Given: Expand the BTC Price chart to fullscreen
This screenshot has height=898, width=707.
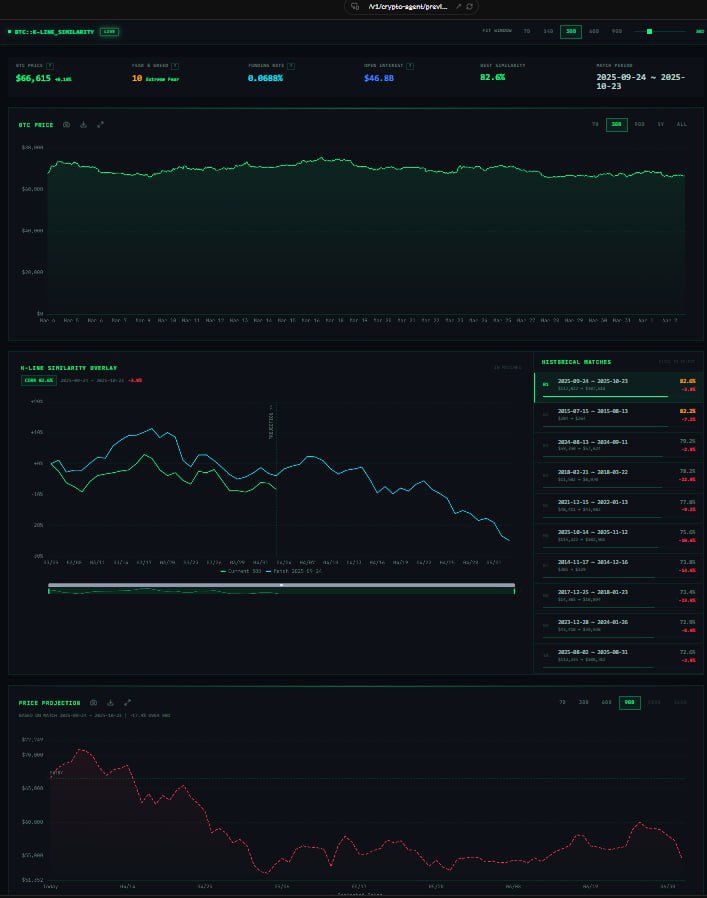Looking at the screenshot, I should point(100,125).
